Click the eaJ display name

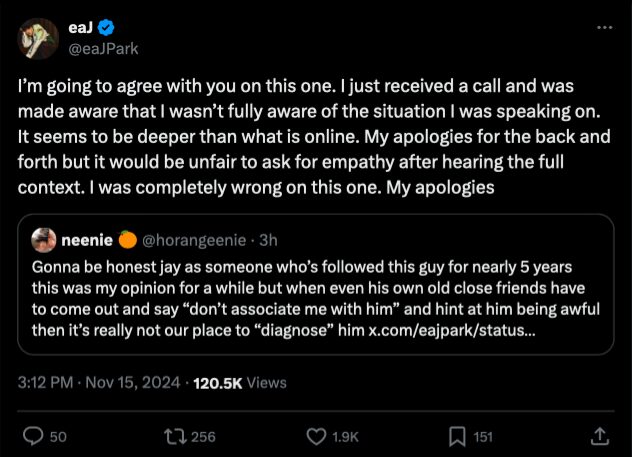[x=83, y=27]
